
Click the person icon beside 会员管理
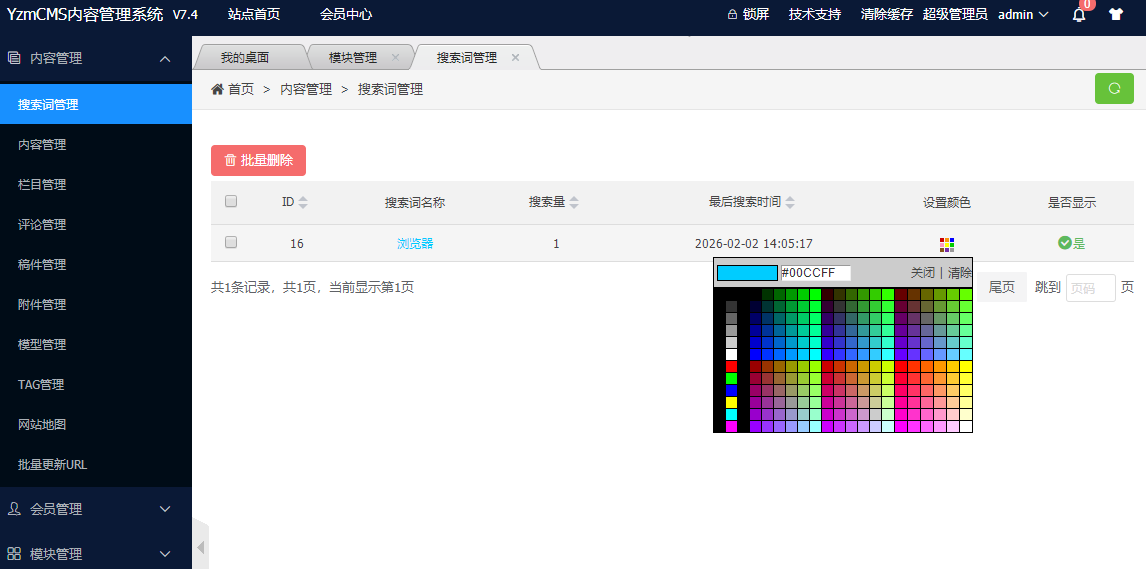click(14, 508)
